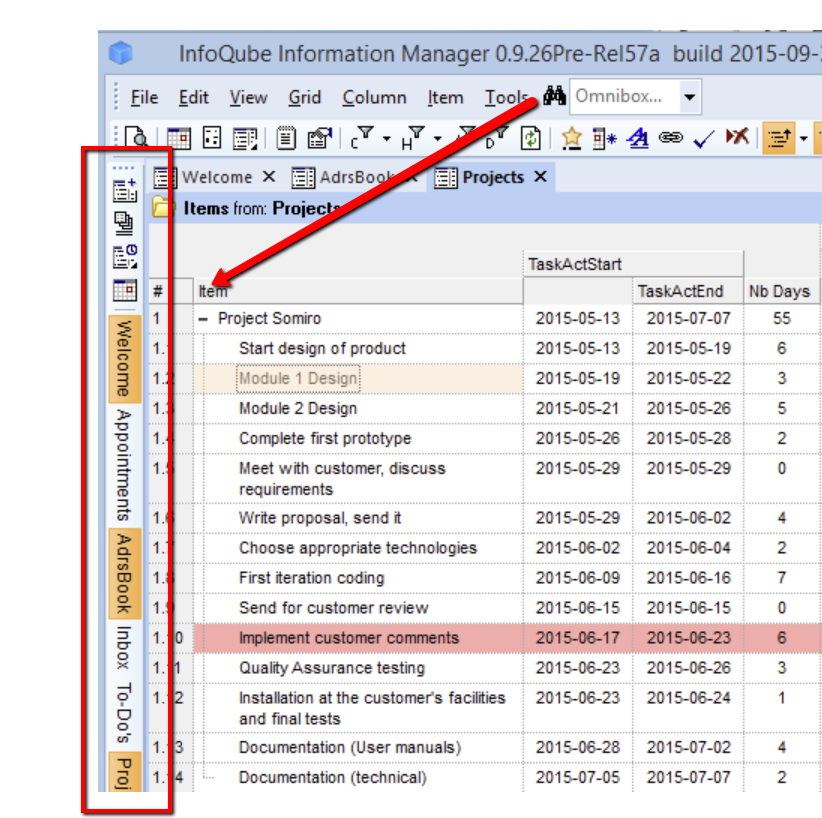Viewport: 822px width, 818px height.
Task: Switch to the AdrsBook tab at top
Action: (x=356, y=177)
